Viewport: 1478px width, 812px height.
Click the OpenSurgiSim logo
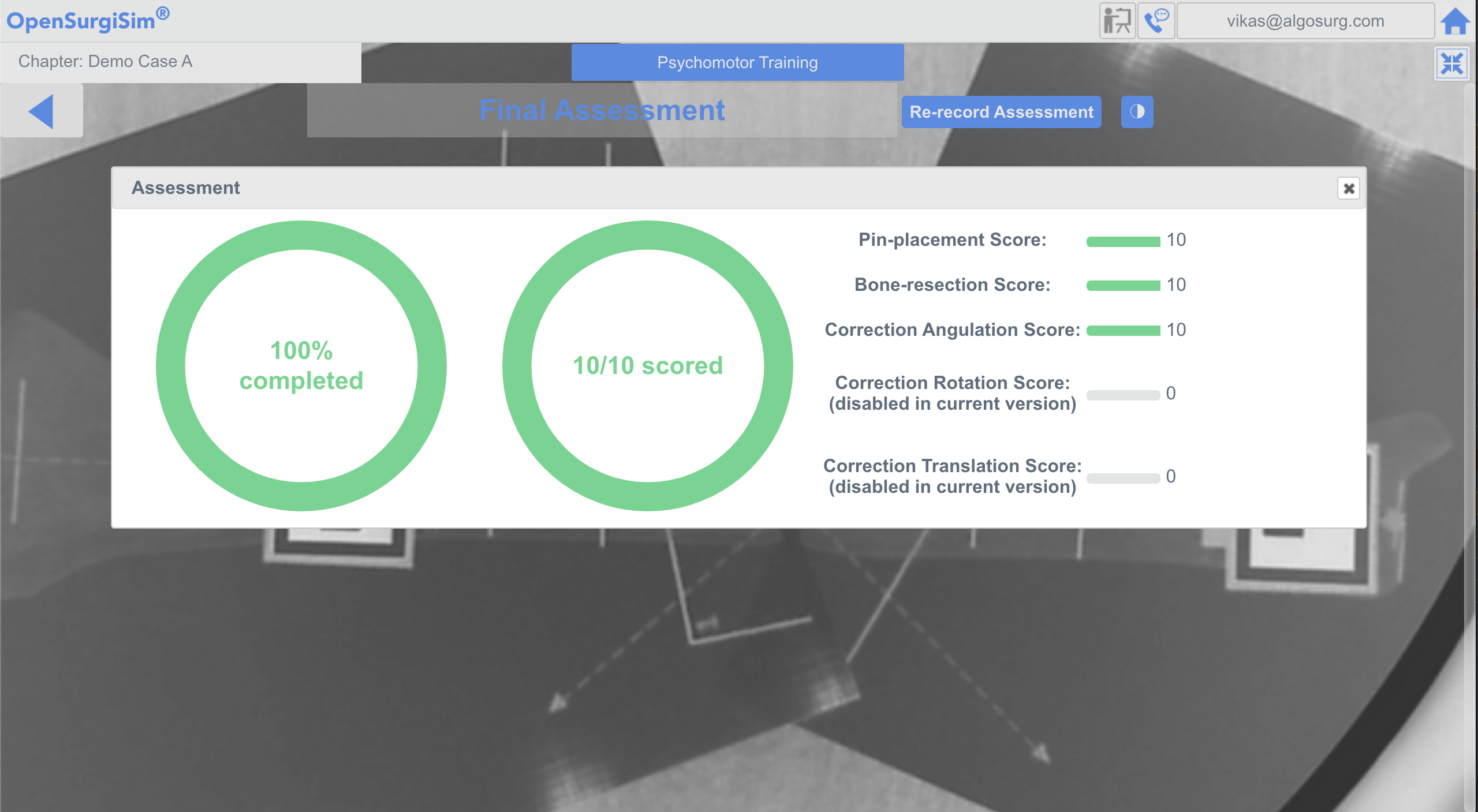(88, 20)
